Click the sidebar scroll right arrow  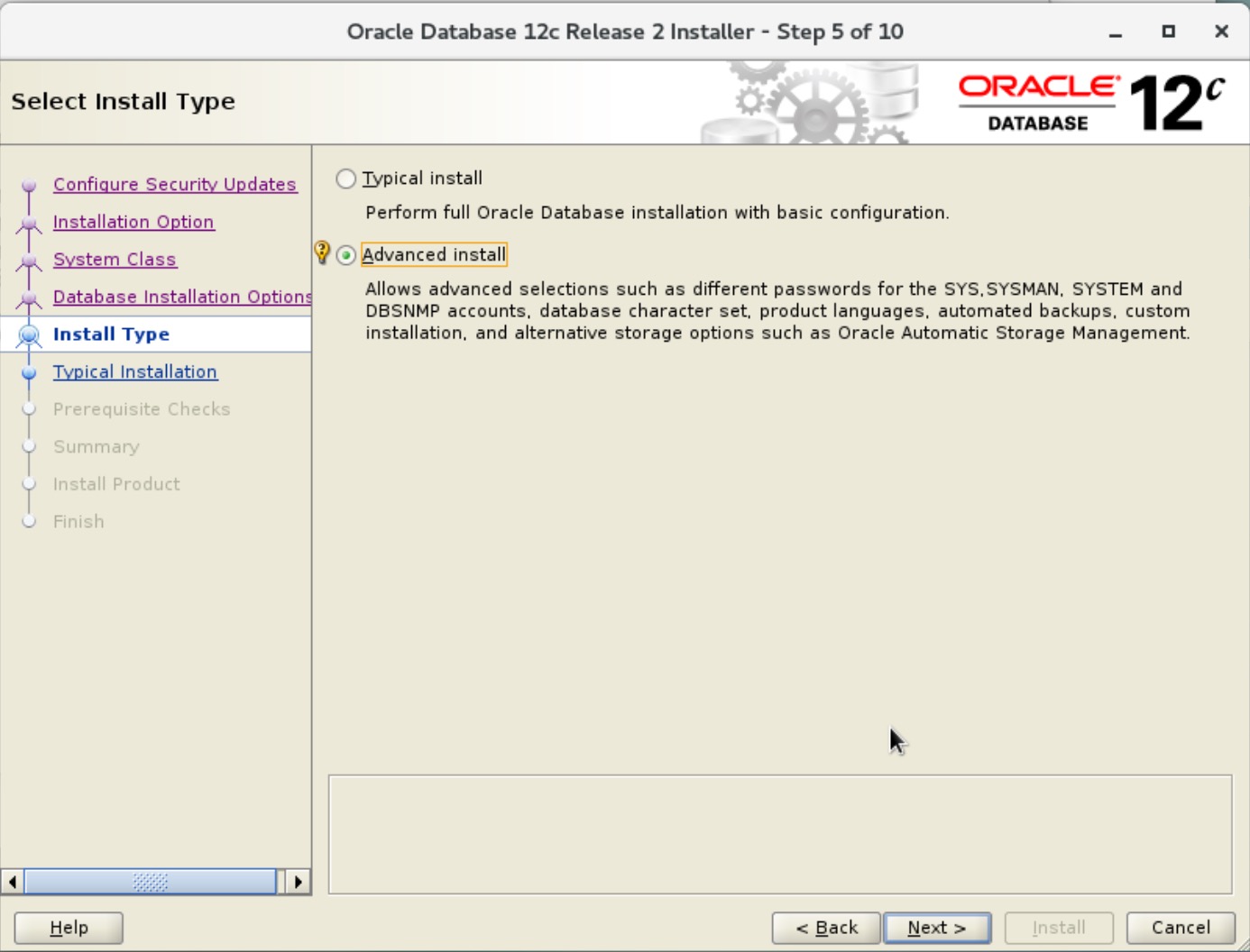(298, 882)
